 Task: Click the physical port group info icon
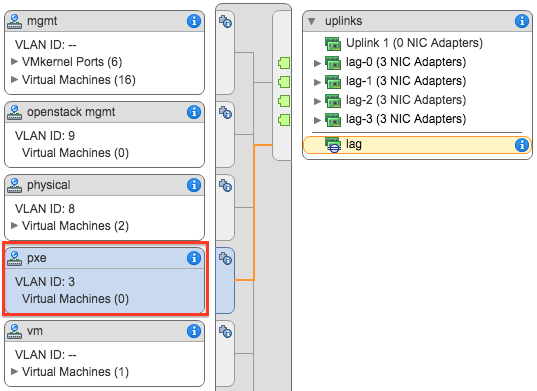click(194, 185)
